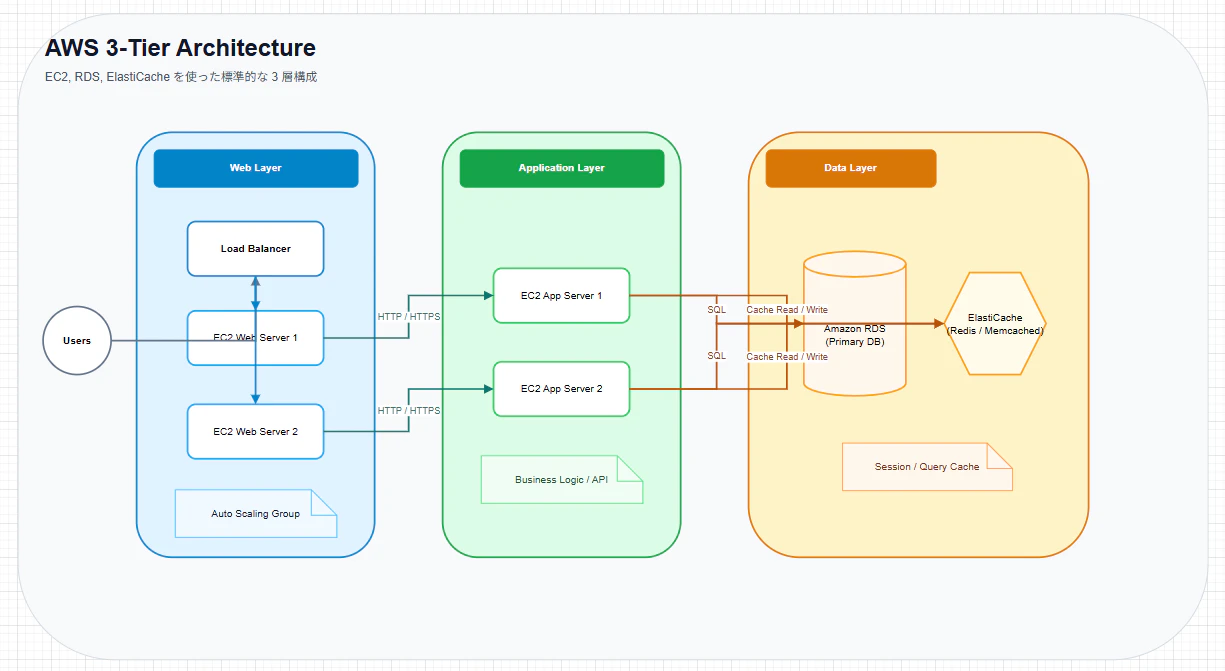Select the Load Balancer box
Viewport: 1225px width, 671px height.
click(x=256, y=249)
